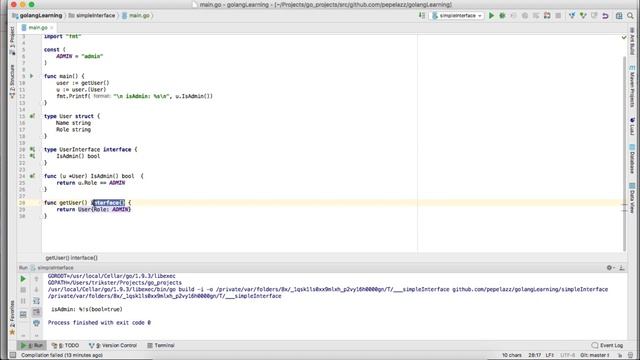This screenshot has width=640, height=360.
Task: Close the main.go editor tab
Action: click(52, 28)
